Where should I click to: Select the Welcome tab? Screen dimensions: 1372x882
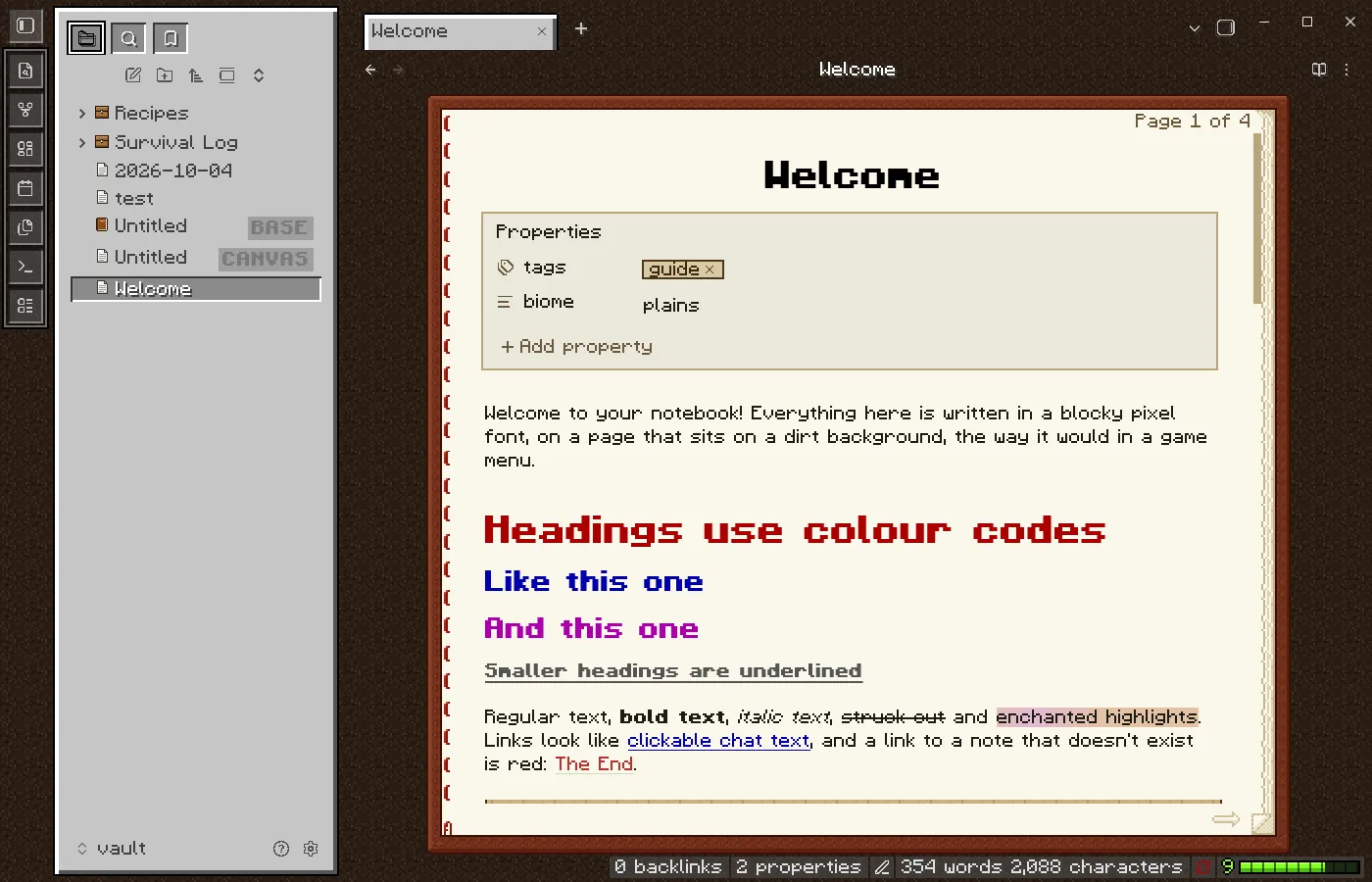pyautogui.click(x=460, y=31)
